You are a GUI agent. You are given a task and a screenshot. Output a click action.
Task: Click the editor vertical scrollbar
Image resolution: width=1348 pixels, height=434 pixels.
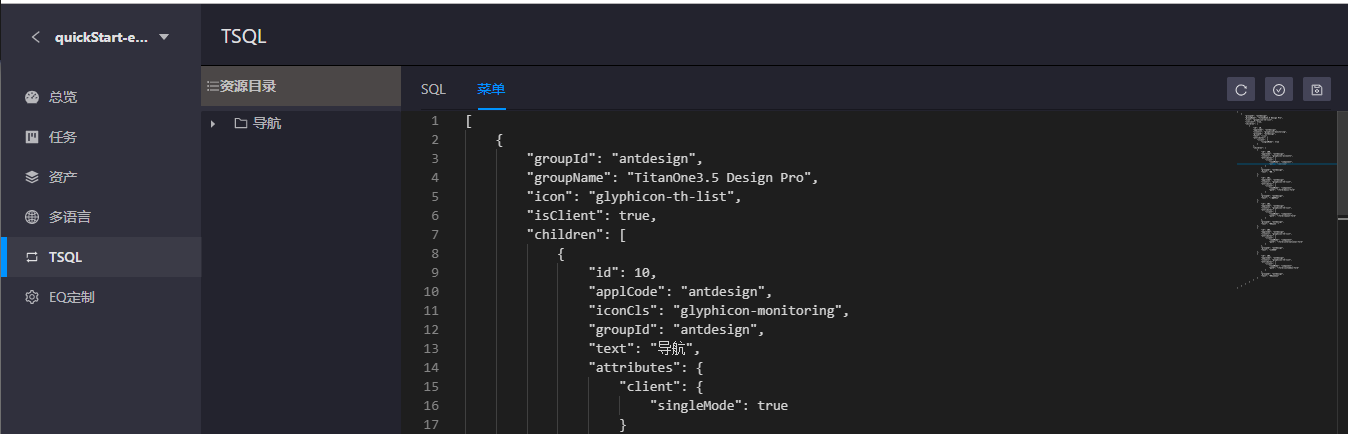click(1342, 165)
